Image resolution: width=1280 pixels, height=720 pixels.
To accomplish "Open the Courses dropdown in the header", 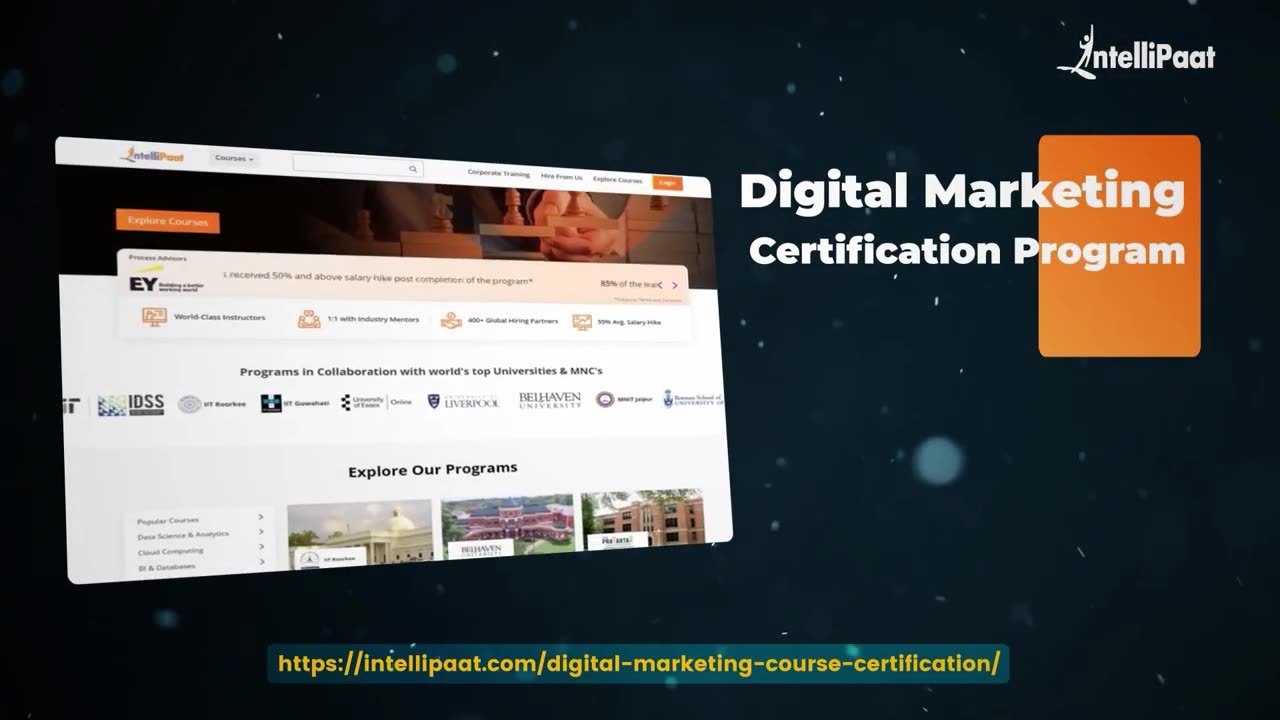I will pos(235,159).
